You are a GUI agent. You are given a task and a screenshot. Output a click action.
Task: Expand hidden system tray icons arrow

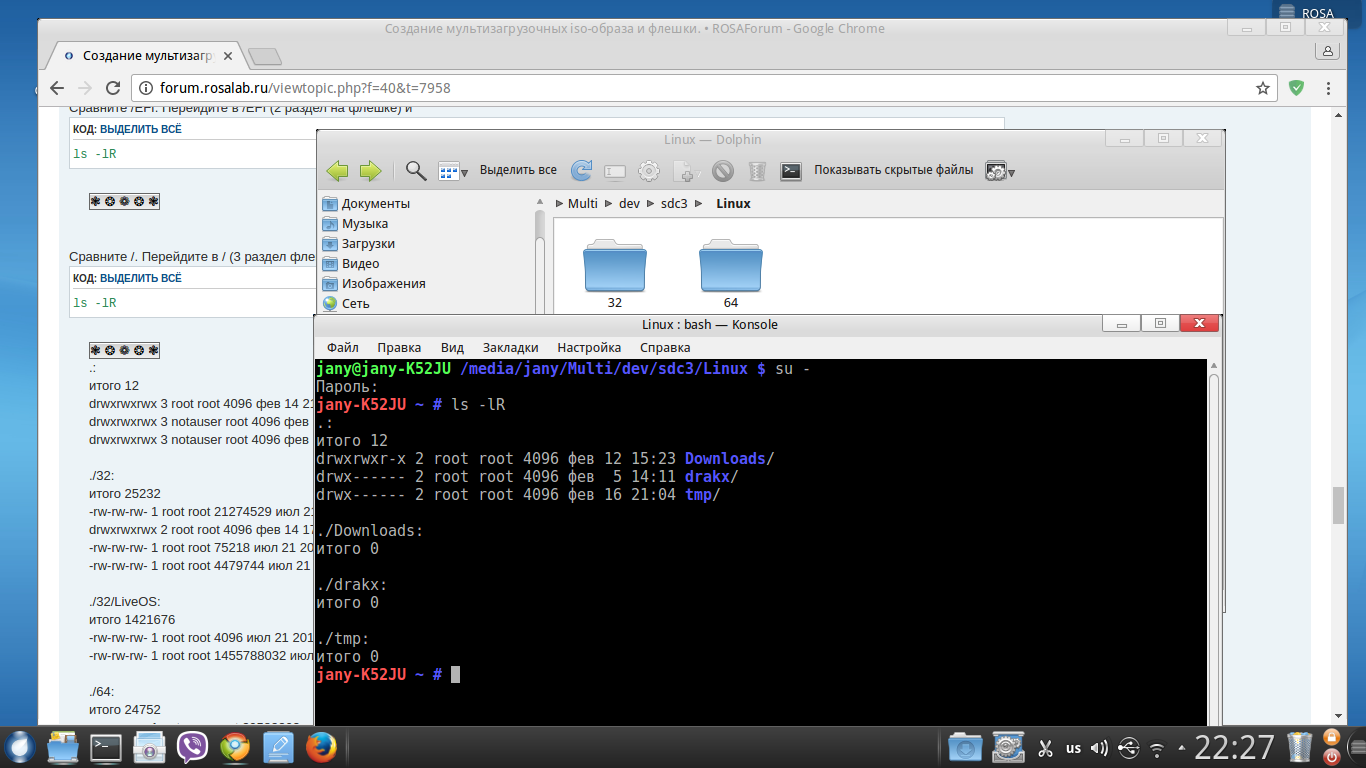pyautogui.click(x=1183, y=747)
